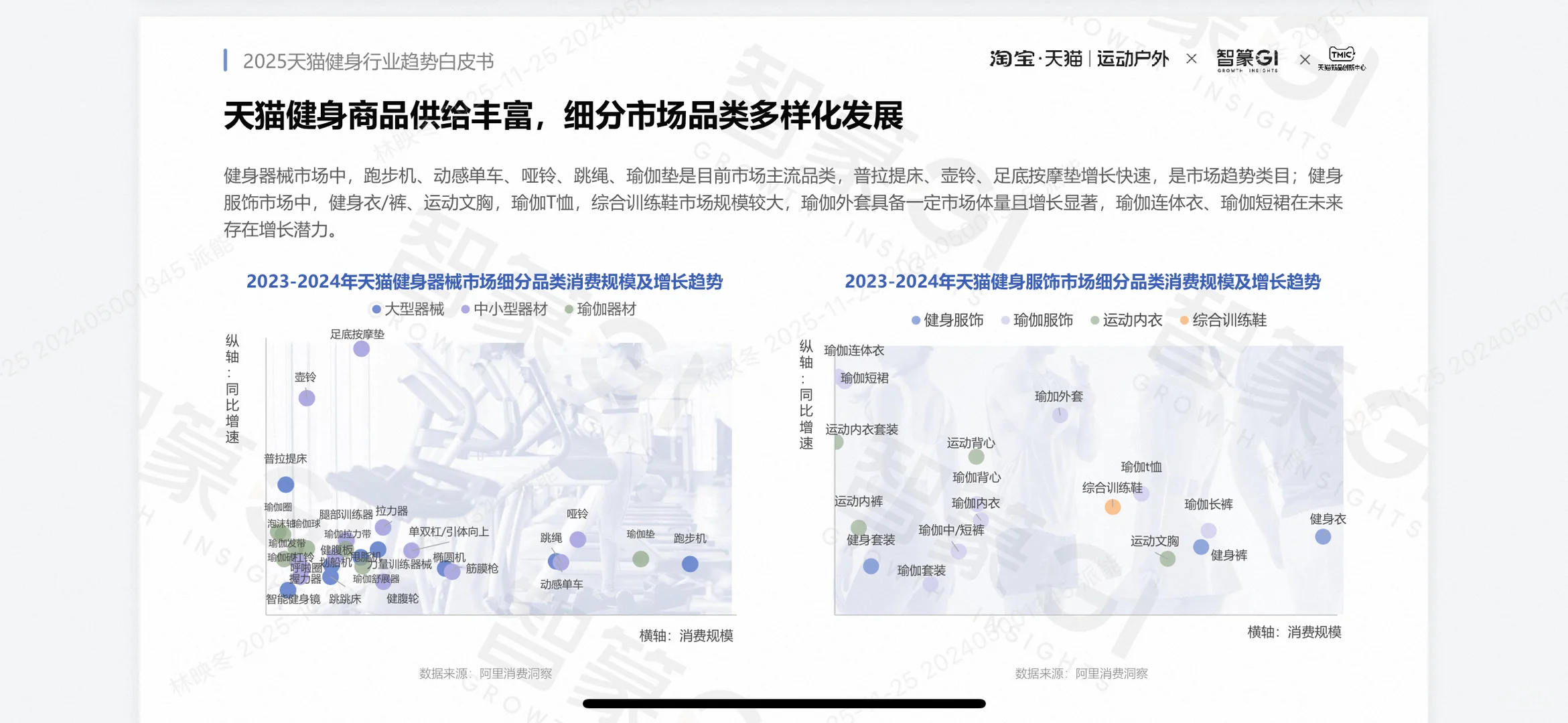
Task: Tap the 瑜伽垫 green bubble
Action: [x=640, y=558]
